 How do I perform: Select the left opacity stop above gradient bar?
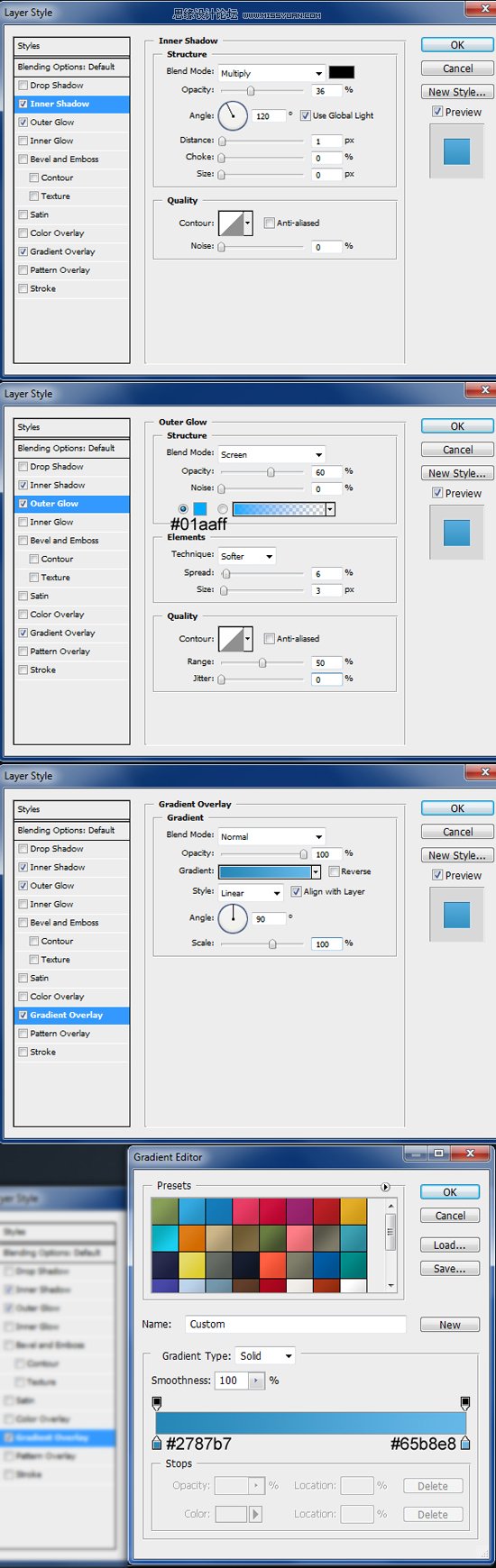157,1403
